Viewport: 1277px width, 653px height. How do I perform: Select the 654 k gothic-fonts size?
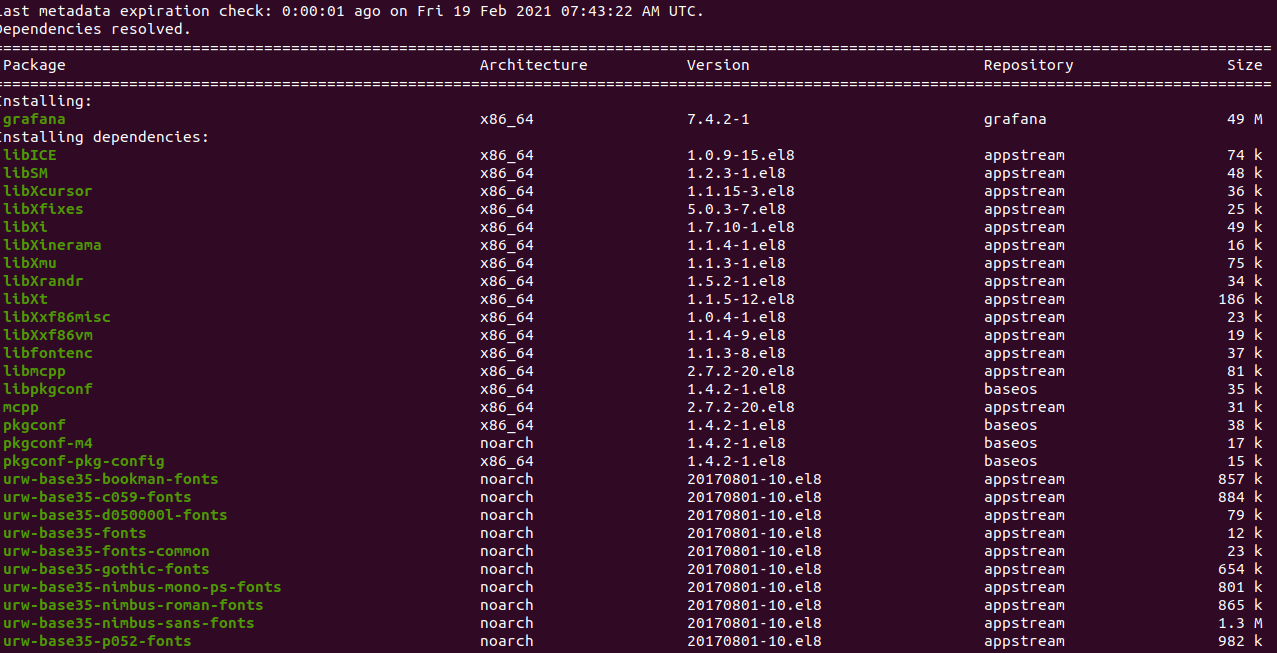1240,569
